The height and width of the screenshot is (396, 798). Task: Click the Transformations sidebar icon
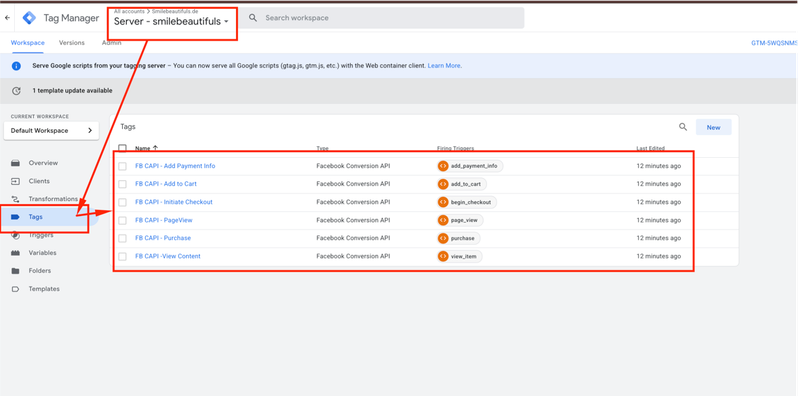pyautogui.click(x=15, y=199)
